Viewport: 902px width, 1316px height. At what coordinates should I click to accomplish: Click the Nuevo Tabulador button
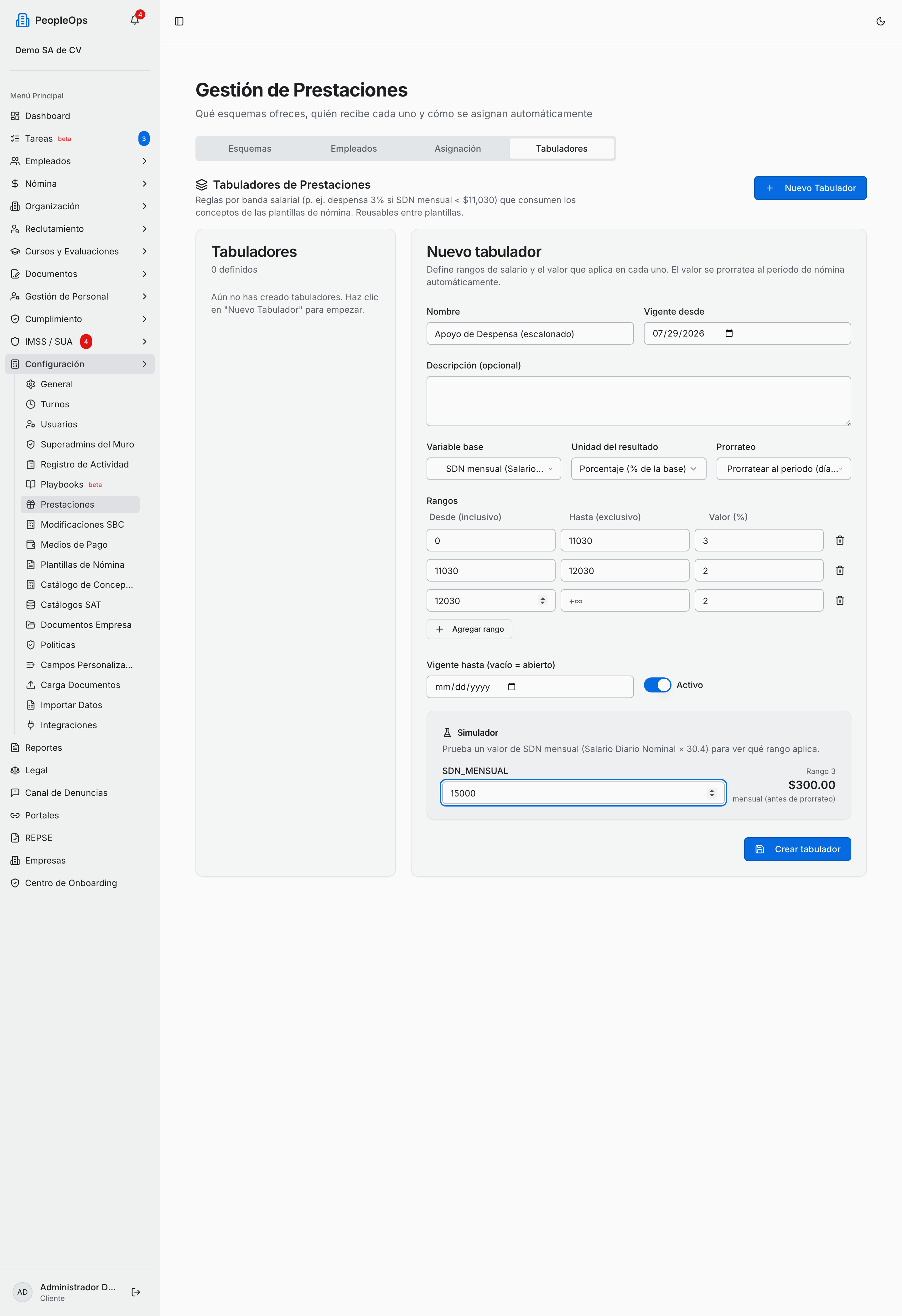(810, 188)
